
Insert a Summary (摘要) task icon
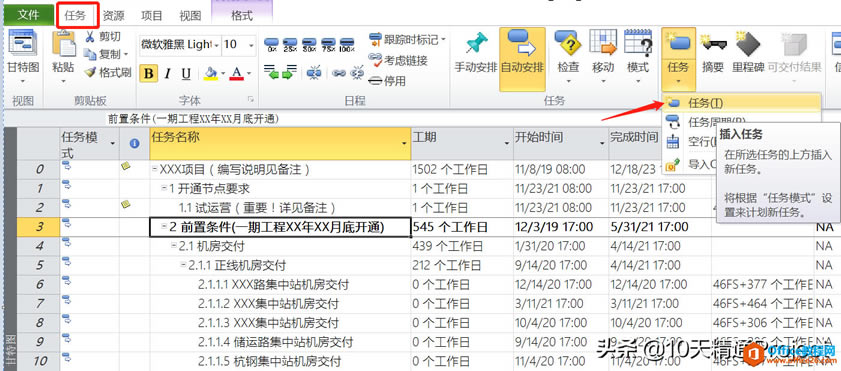(713, 45)
